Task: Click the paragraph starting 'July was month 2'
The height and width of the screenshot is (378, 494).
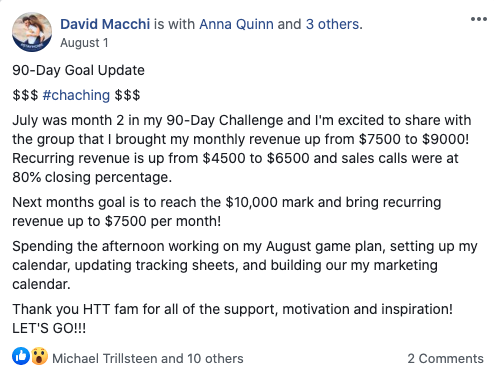Action: pos(242,149)
